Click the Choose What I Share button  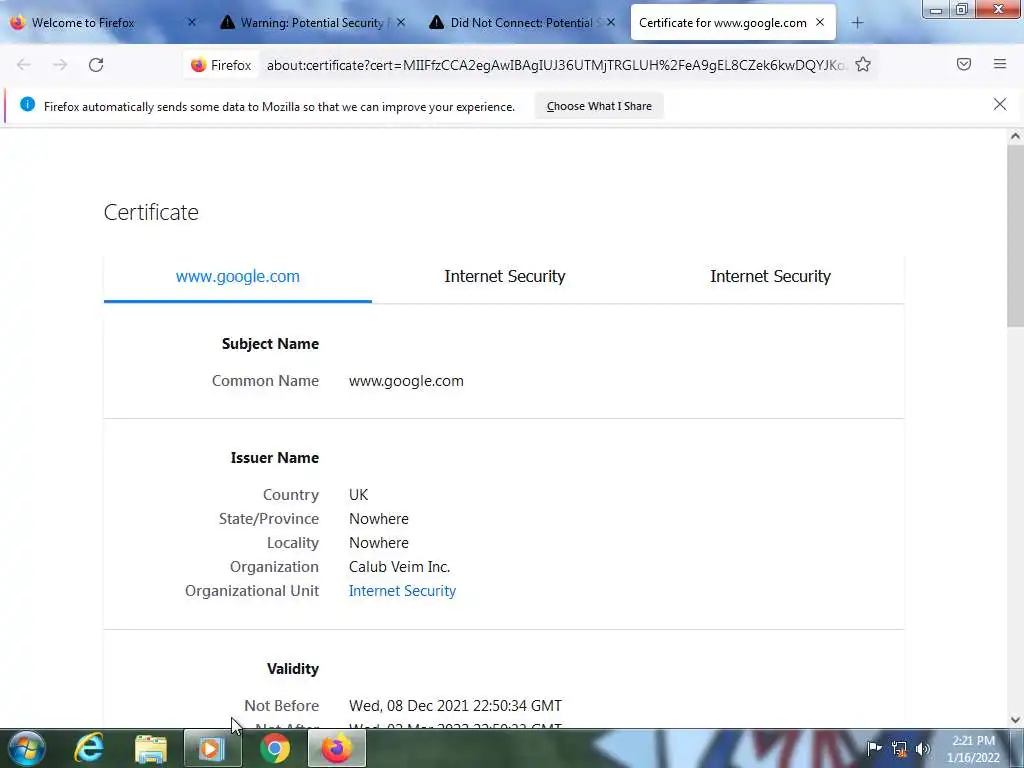(599, 106)
